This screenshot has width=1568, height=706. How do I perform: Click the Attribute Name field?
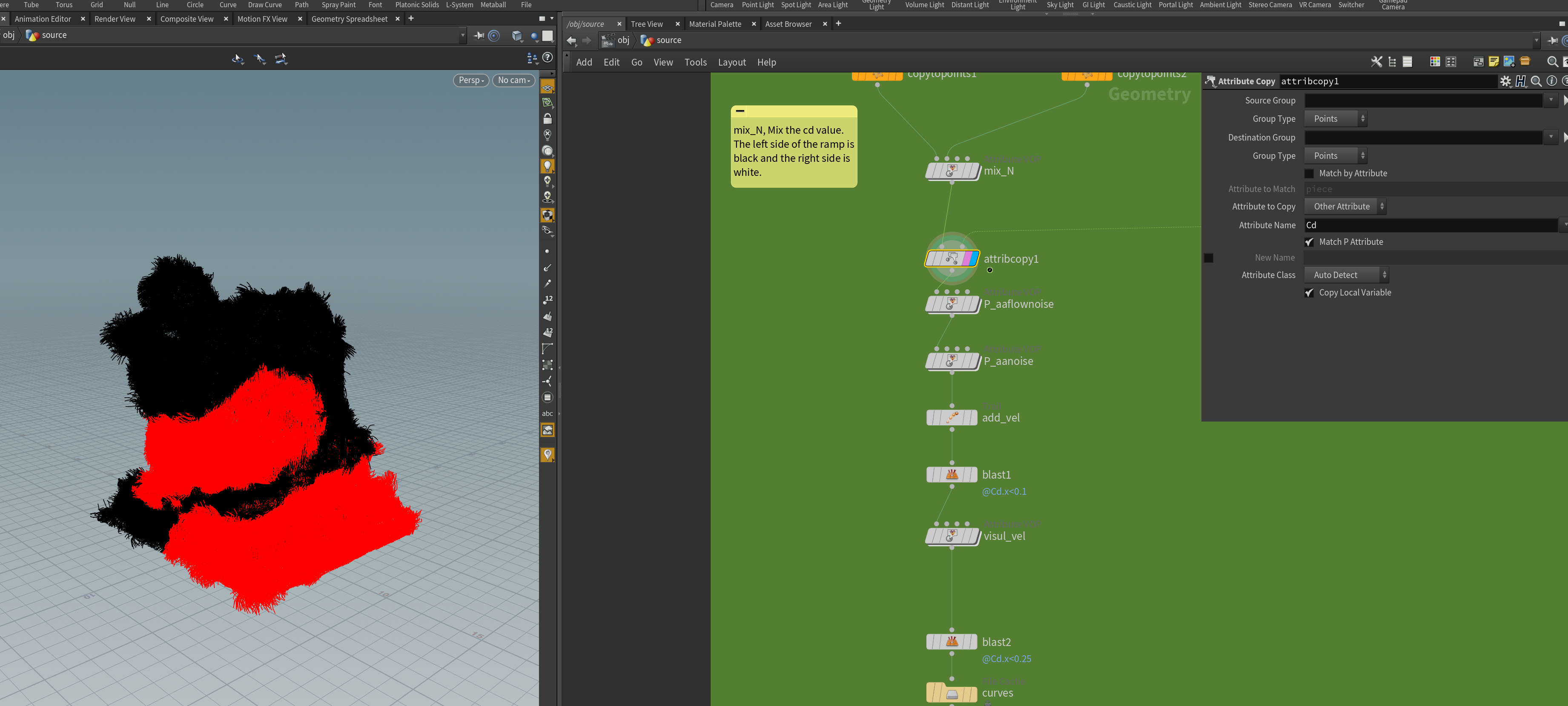point(1430,225)
